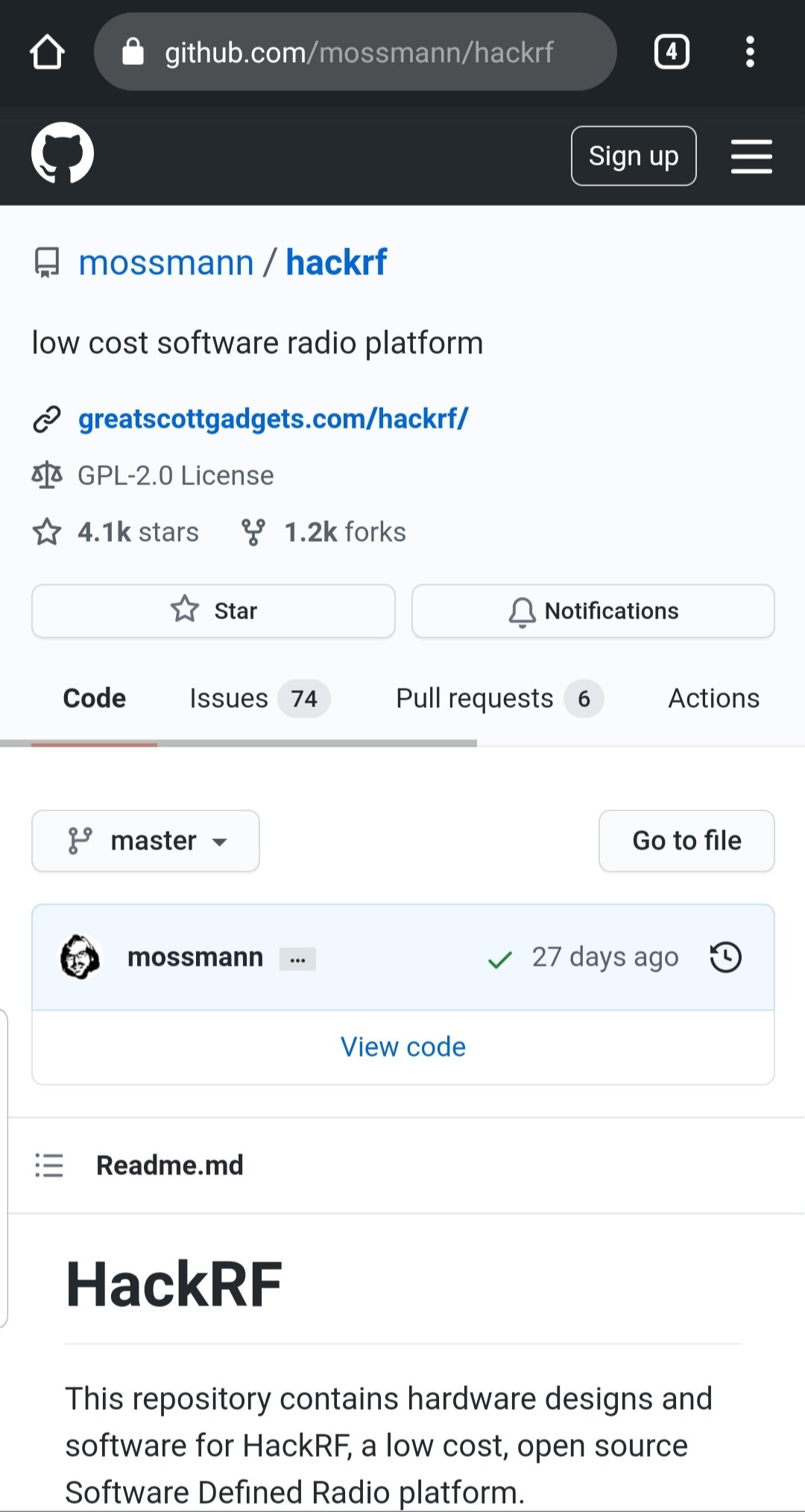Open the Notifications subscription button
This screenshot has width=805, height=1512.
pyautogui.click(x=593, y=611)
